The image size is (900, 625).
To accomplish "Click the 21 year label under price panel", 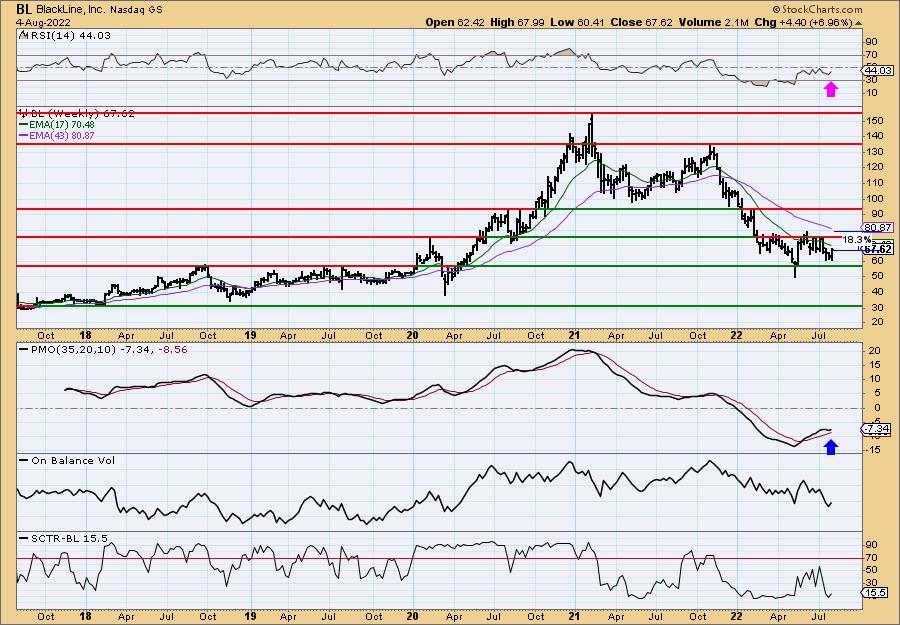I will 575,335.
